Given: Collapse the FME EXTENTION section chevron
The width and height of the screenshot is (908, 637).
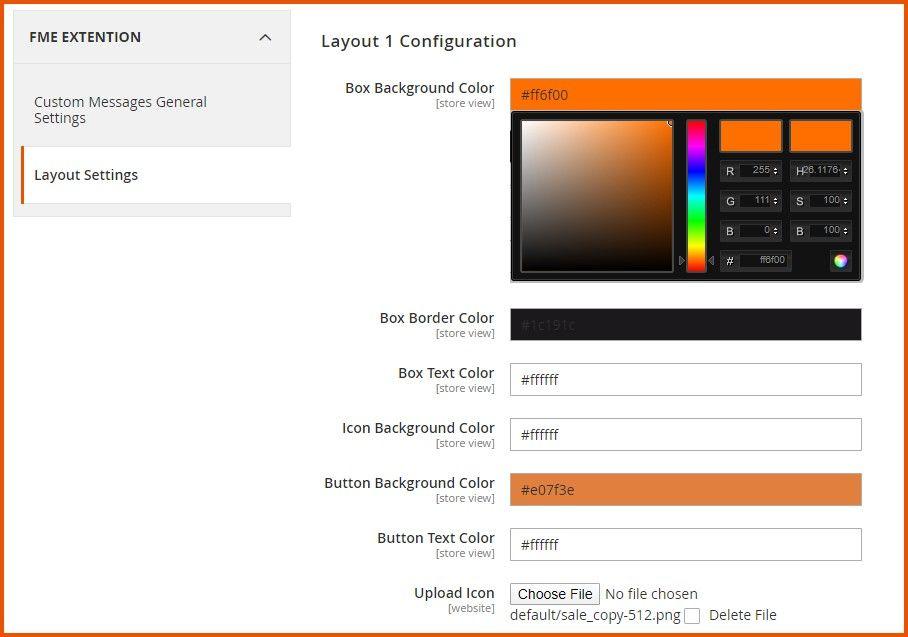Looking at the screenshot, I should [265, 38].
